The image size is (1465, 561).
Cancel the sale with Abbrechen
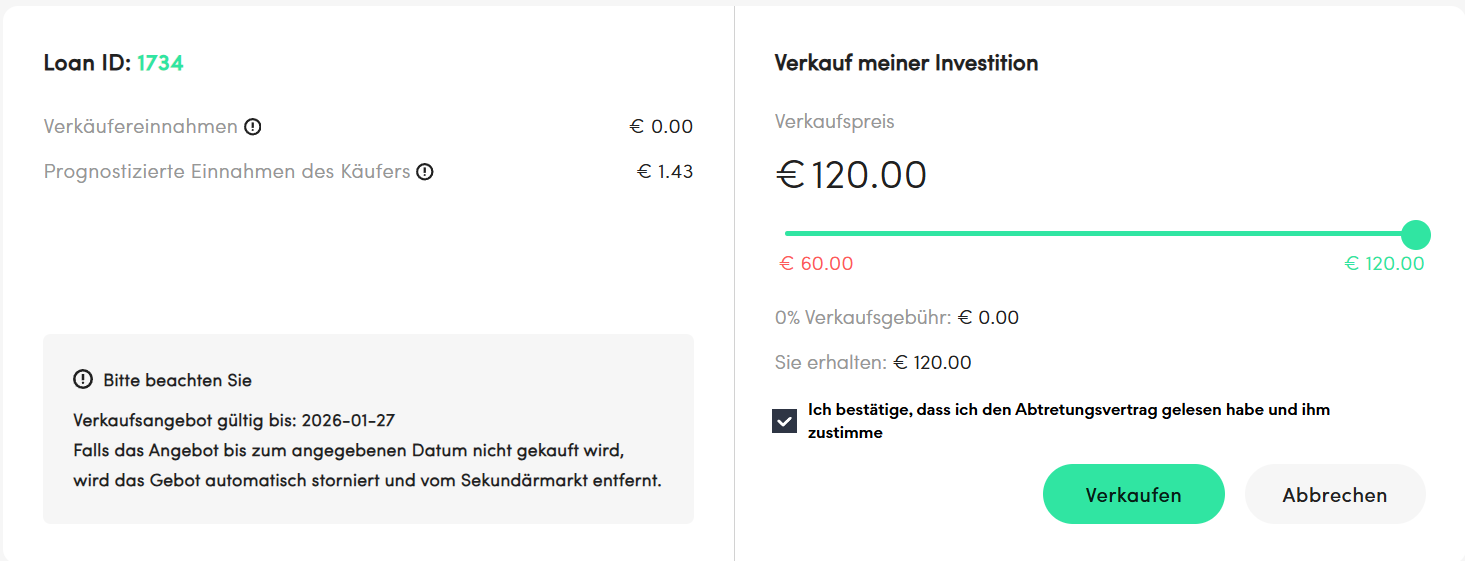coord(1334,494)
